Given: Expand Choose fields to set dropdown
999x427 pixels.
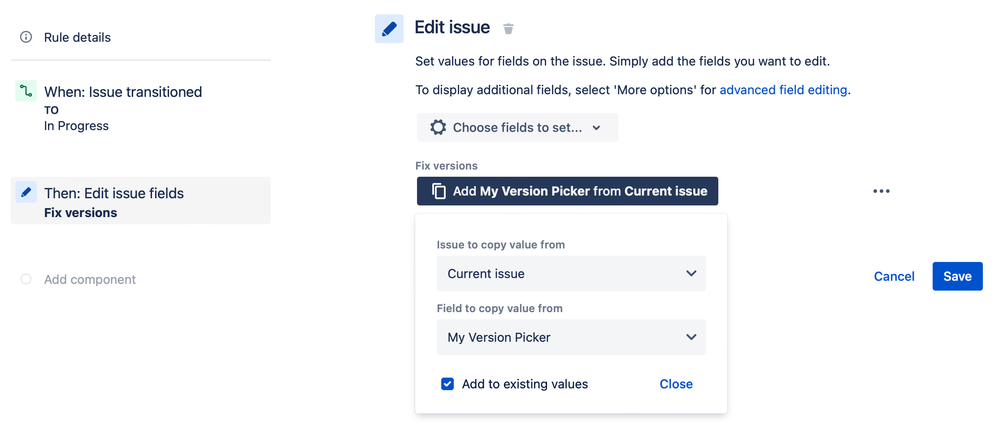Looking at the screenshot, I should [517, 128].
